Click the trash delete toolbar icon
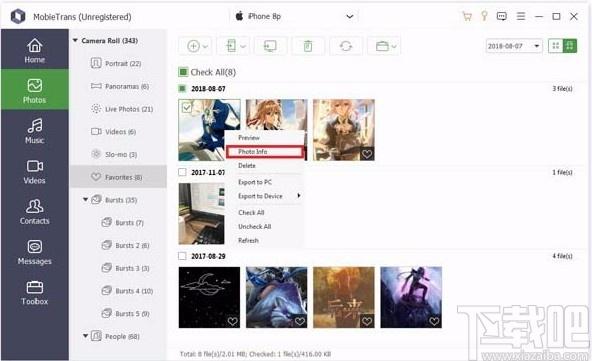592x361 pixels. [308, 46]
